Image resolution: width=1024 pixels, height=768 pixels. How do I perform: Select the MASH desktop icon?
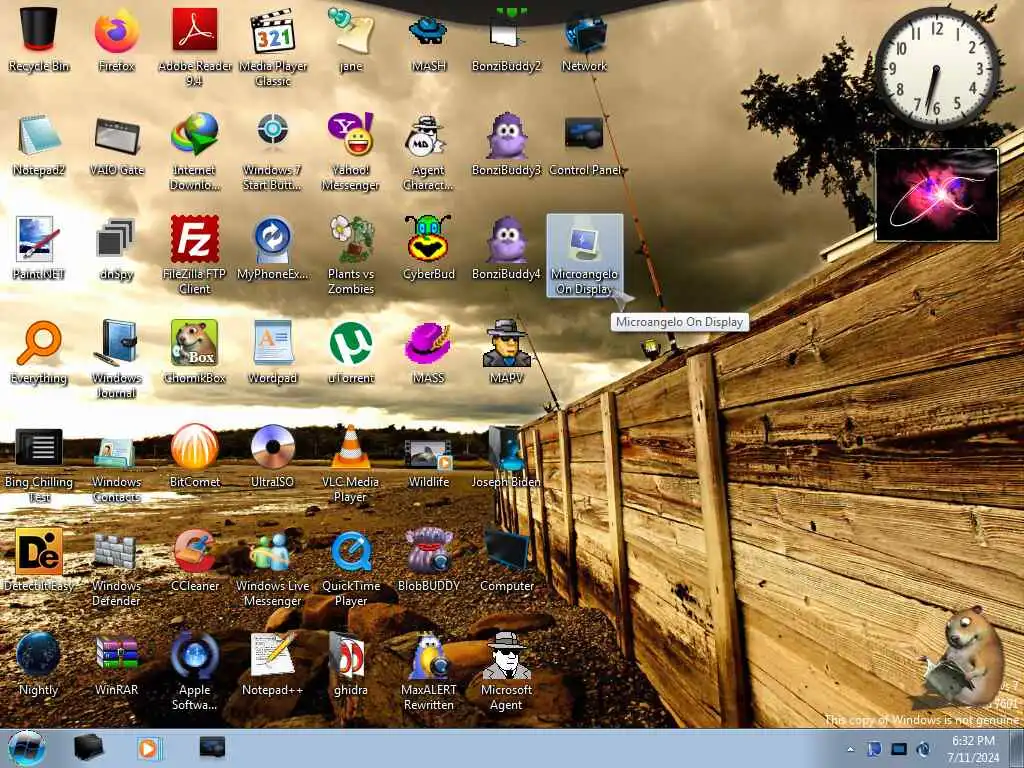pyautogui.click(x=428, y=40)
